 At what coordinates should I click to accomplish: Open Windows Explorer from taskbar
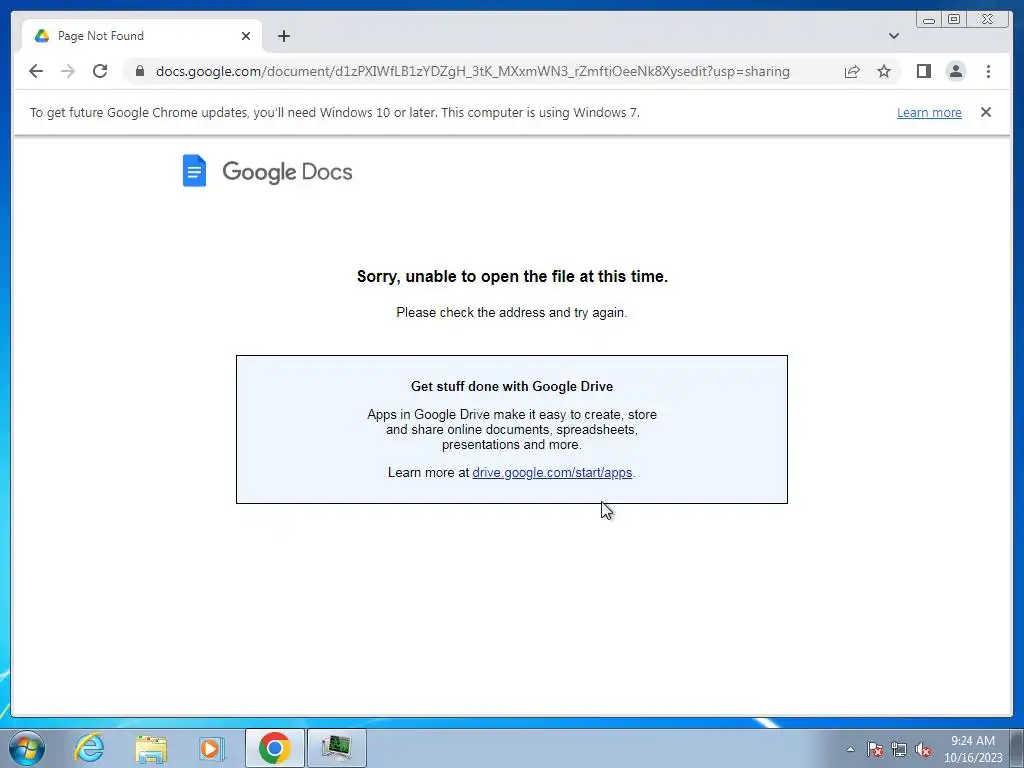pos(151,748)
